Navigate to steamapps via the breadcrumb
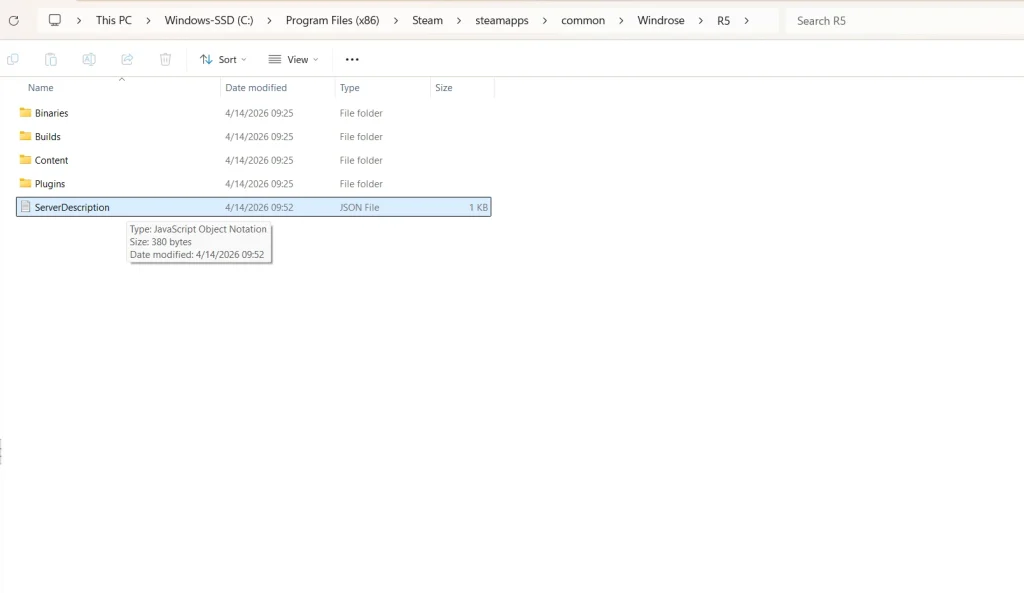Image resolution: width=1024 pixels, height=593 pixels. click(501, 20)
